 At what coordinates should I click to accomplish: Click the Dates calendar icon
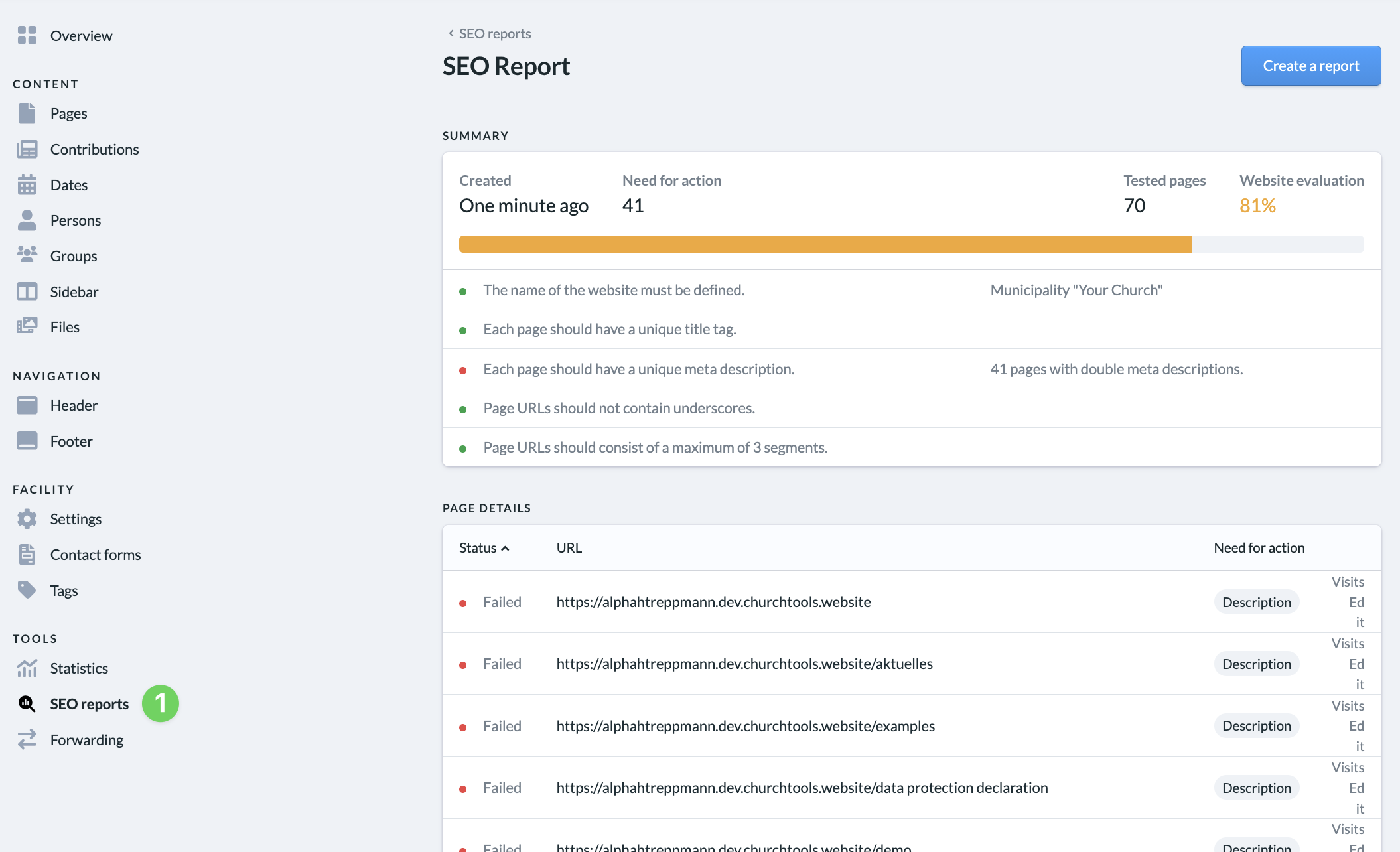tap(27, 184)
